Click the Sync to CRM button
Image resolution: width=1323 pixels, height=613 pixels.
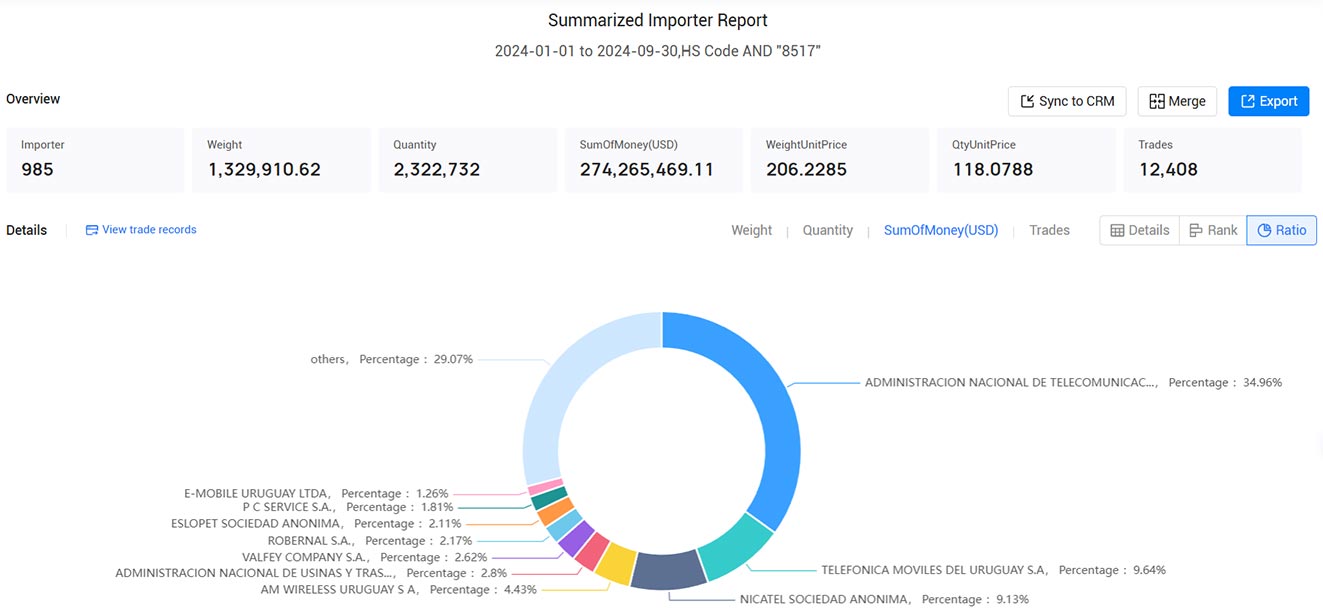pyautogui.click(x=1067, y=101)
